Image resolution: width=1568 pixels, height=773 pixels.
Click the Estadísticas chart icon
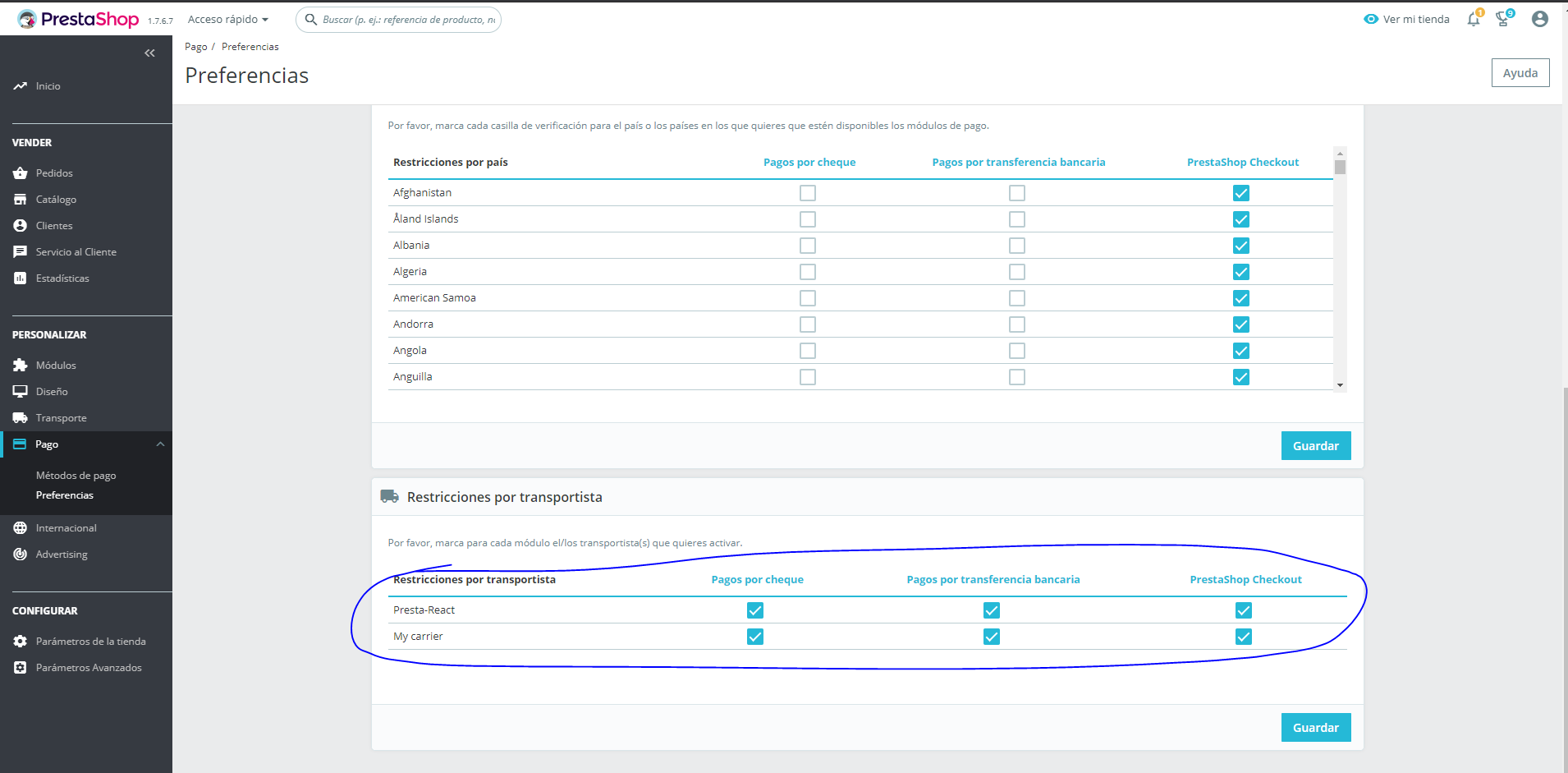[21, 278]
